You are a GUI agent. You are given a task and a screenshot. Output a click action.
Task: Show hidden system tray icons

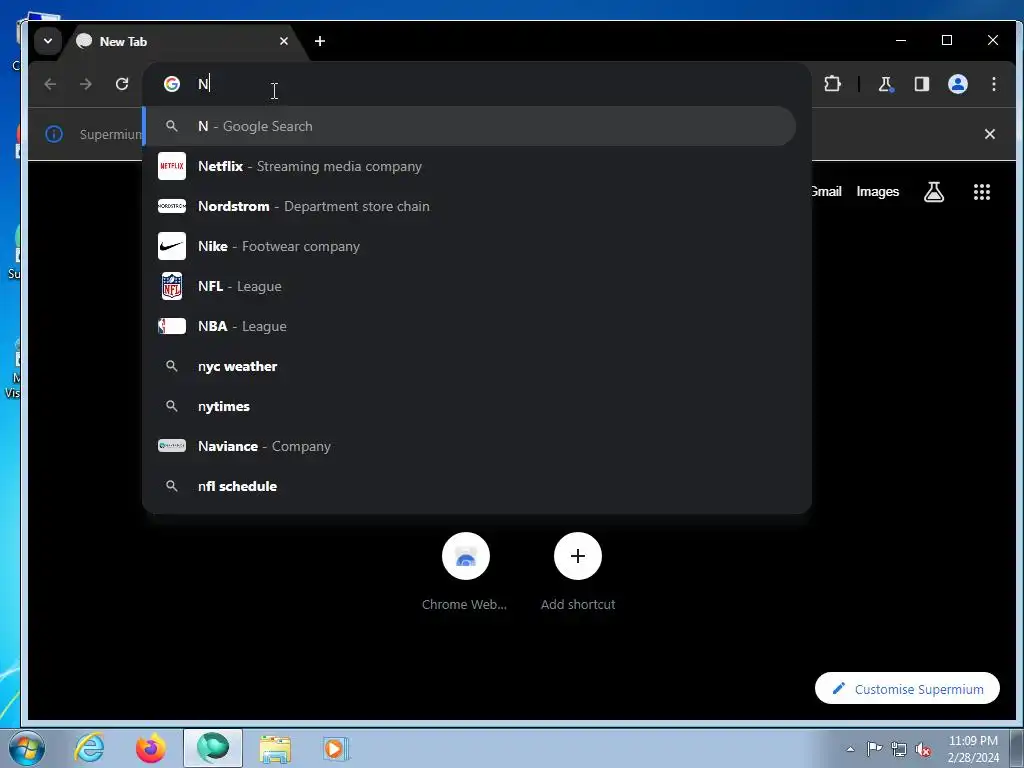point(850,749)
